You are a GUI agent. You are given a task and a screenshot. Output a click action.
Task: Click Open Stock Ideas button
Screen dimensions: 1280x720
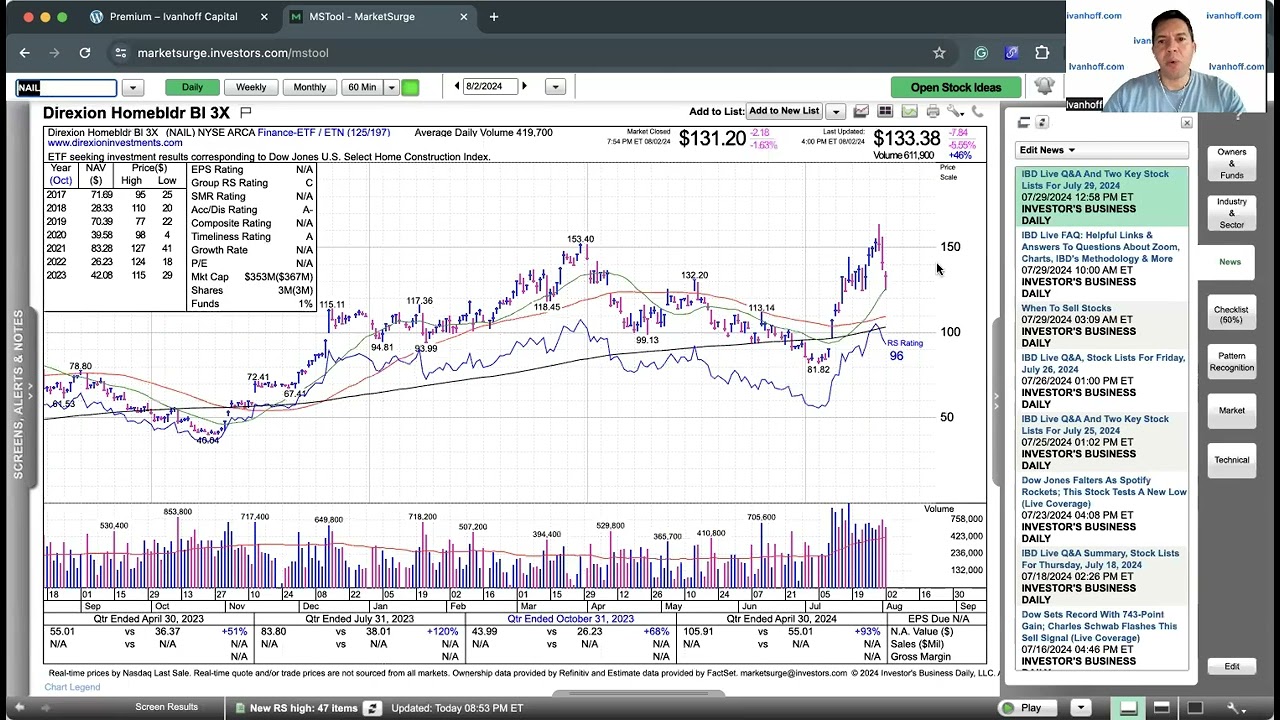[x=956, y=87]
